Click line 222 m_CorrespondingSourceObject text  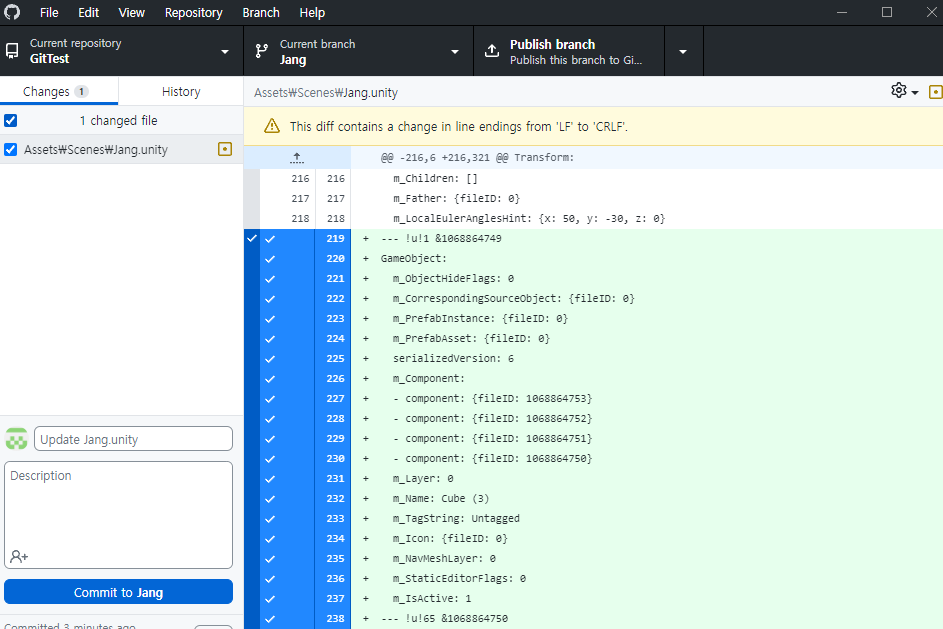[x=514, y=298]
